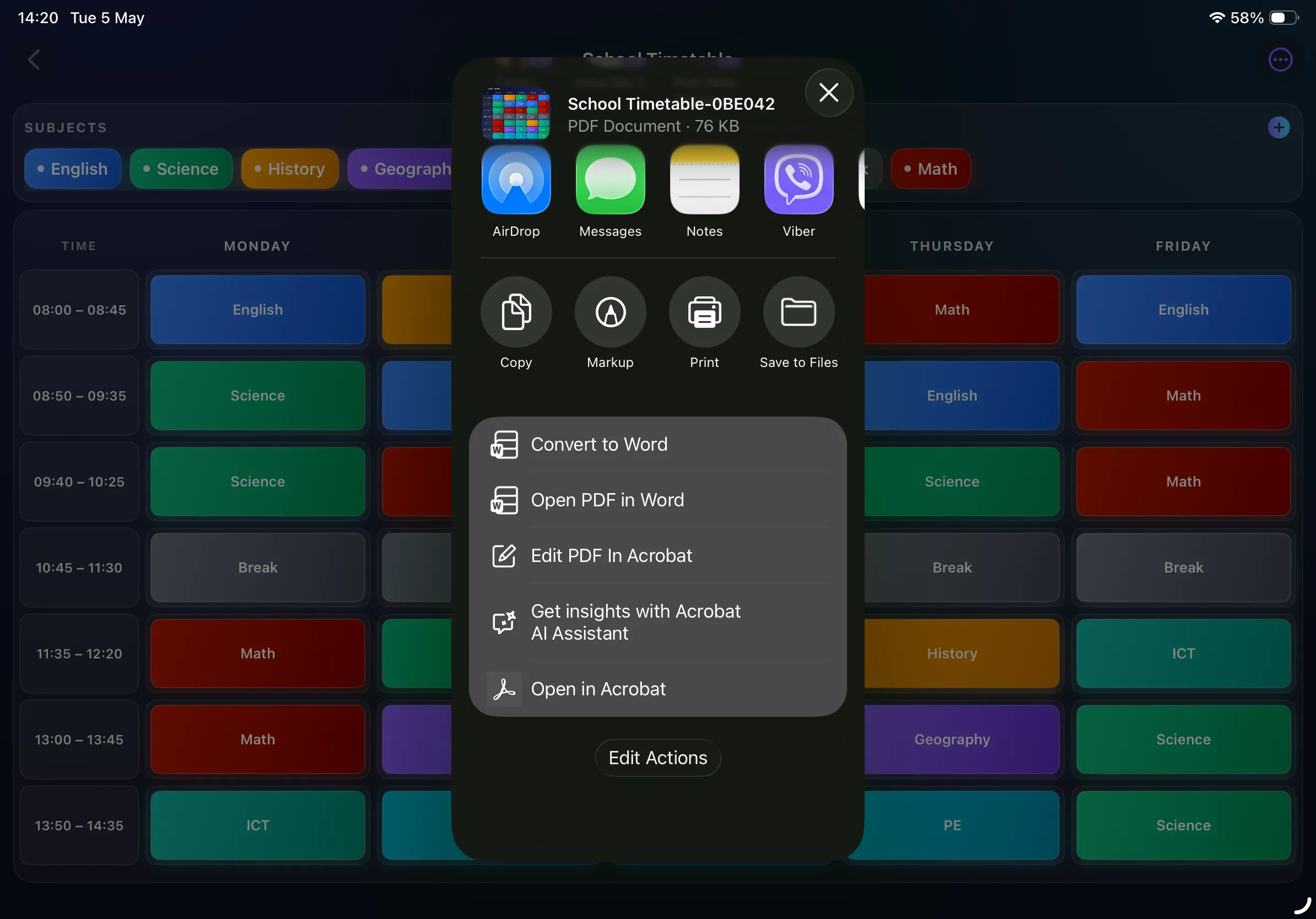This screenshot has width=1316, height=919.
Task: Send timetable to Notes app
Action: pos(704,179)
